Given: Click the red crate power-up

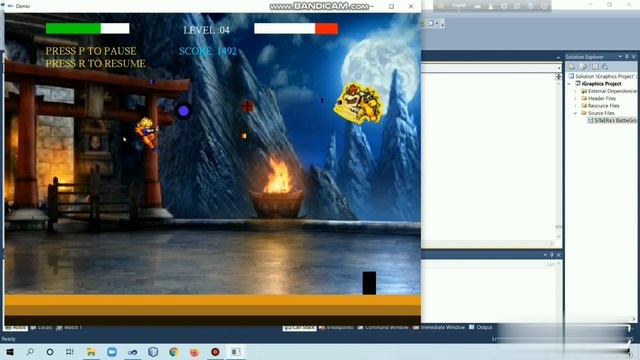Looking at the screenshot, I should pyautogui.click(x=248, y=106).
